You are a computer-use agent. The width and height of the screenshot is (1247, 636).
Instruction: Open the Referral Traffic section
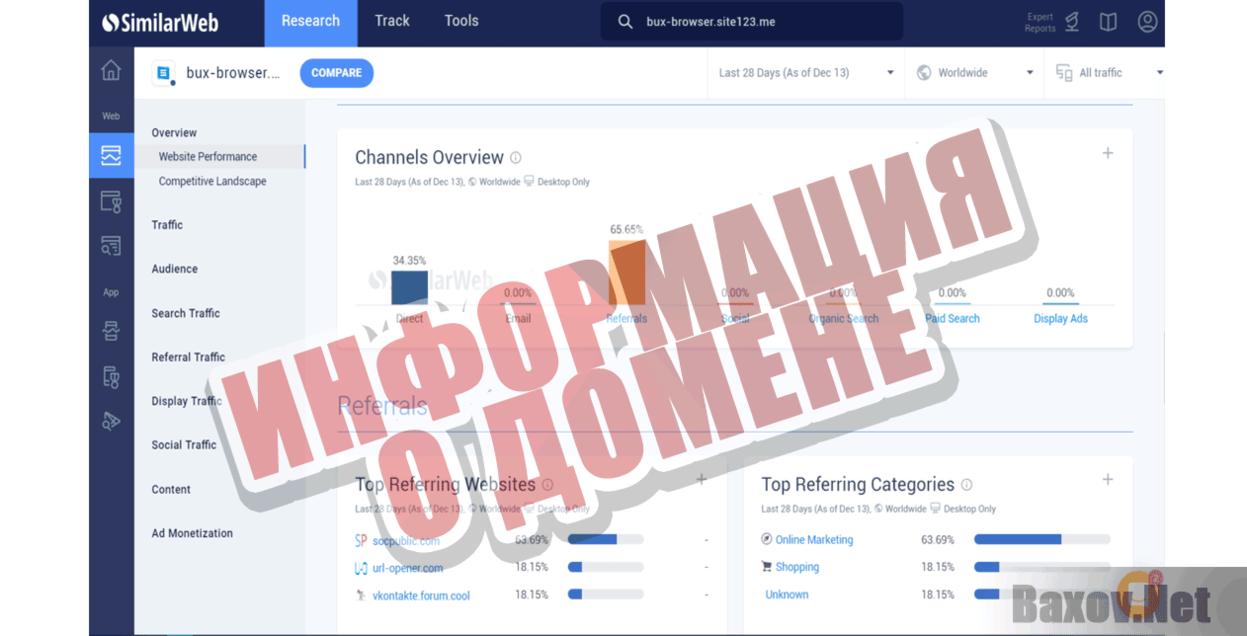pyautogui.click(x=188, y=357)
